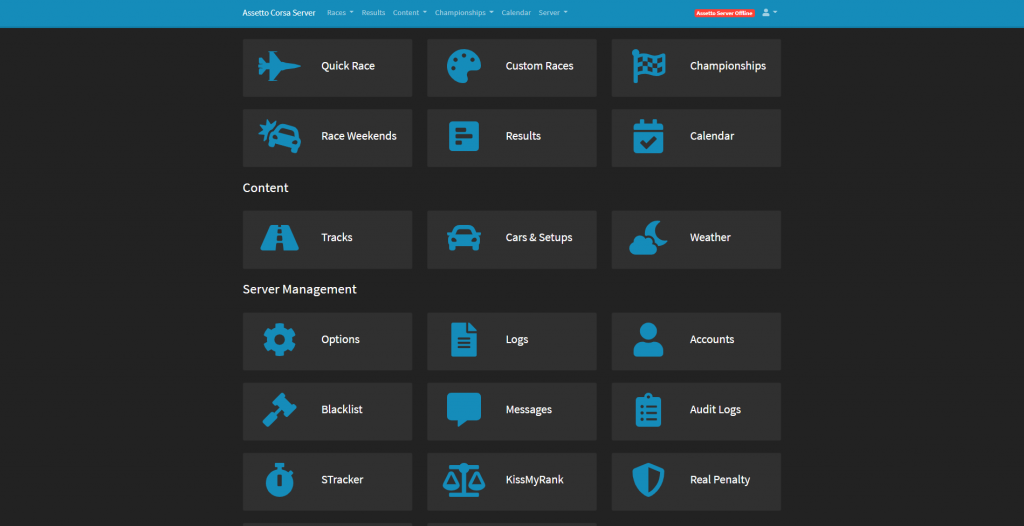Open the Messages card label
Image resolution: width=1024 pixels, height=526 pixels.
point(528,410)
